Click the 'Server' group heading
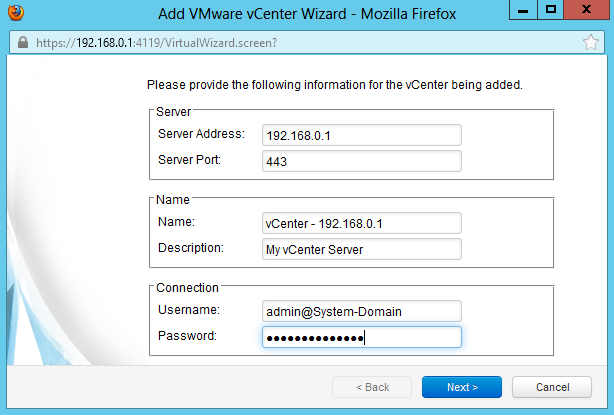Image resolution: width=614 pixels, height=415 pixels. coord(173,112)
